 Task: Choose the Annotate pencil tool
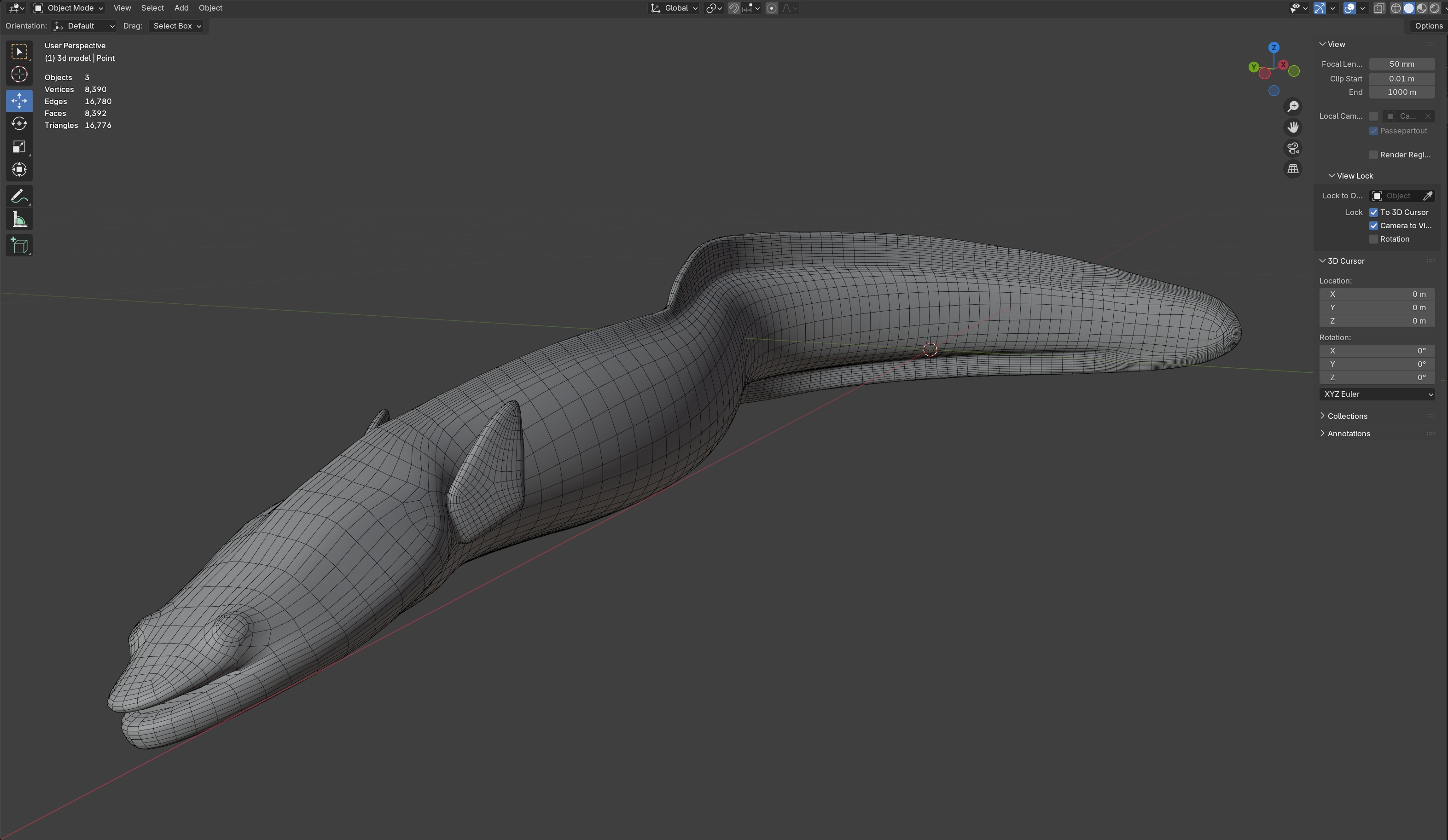19,197
